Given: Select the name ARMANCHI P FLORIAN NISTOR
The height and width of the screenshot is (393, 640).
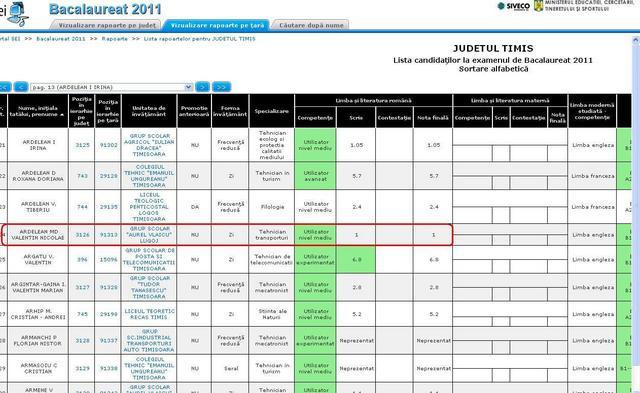Looking at the screenshot, I should tap(38, 340).
